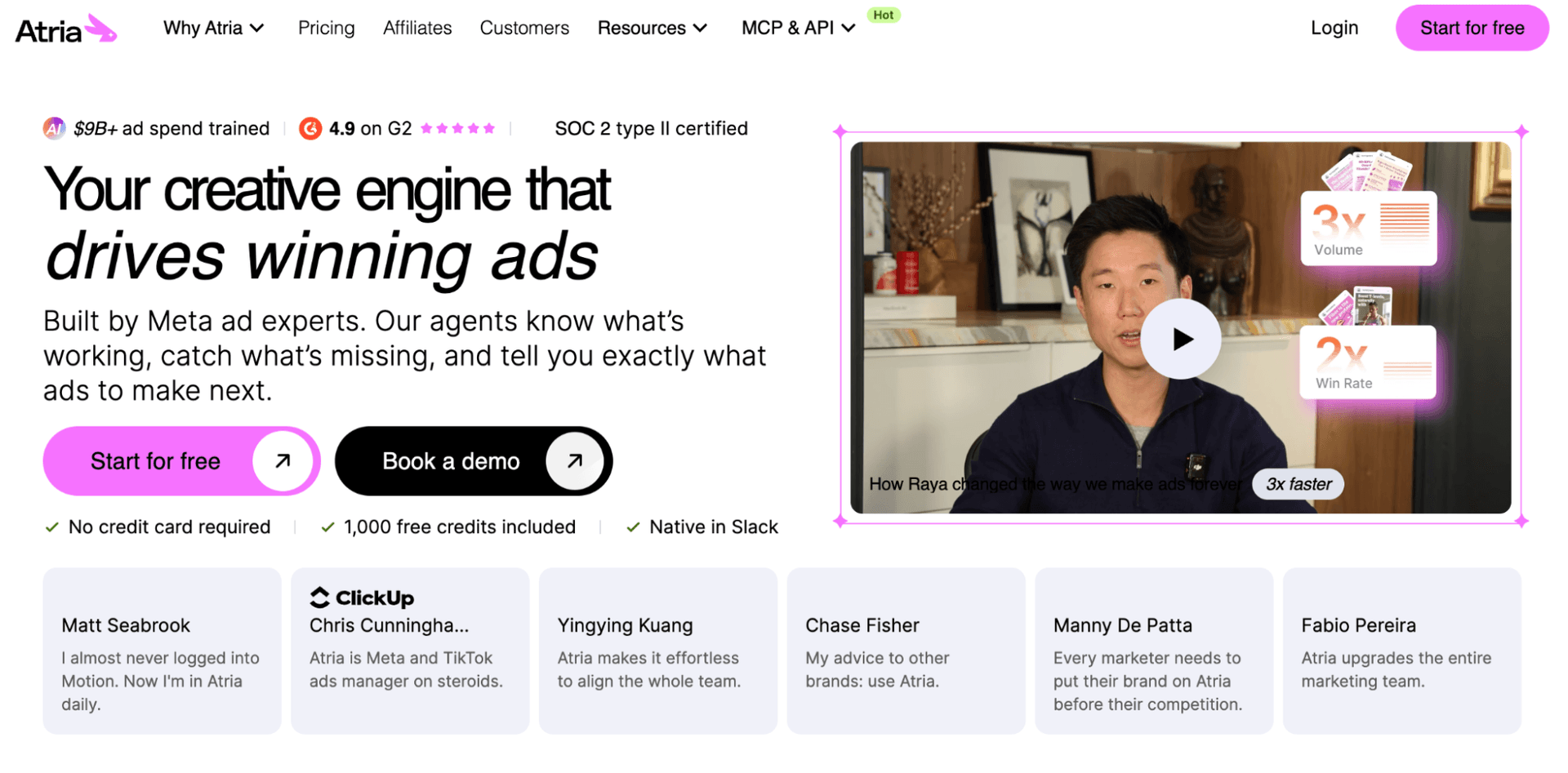The height and width of the screenshot is (773, 1568).
Task: Click the AI badge icon near $9B+
Action: point(54,128)
